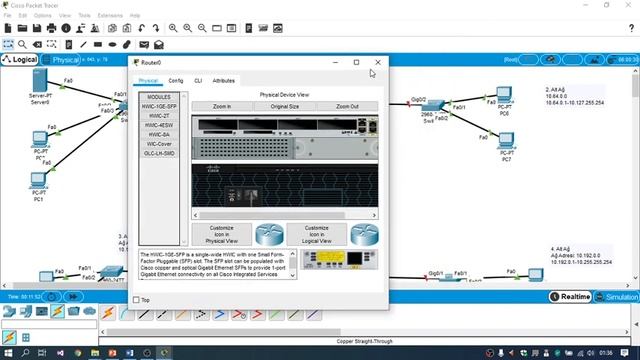Switch to Realtime mode

pyautogui.click(x=570, y=297)
